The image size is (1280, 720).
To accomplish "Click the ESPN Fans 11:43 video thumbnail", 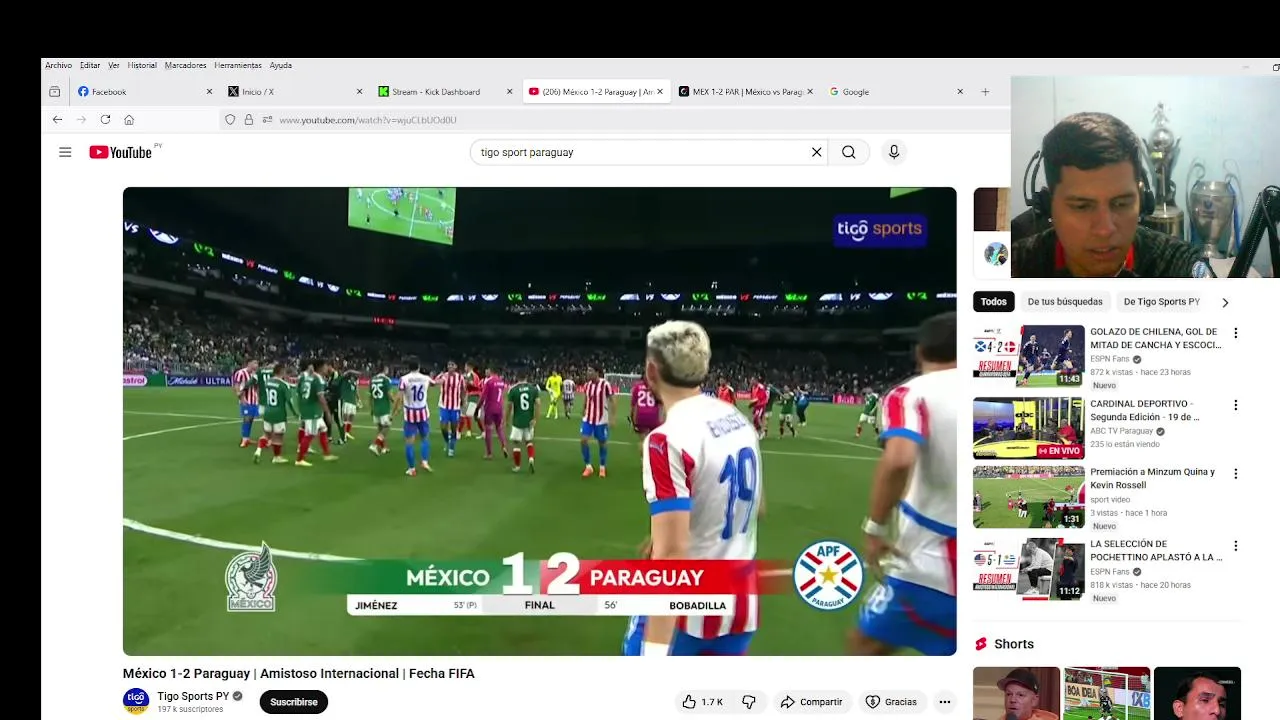I will click(1028, 356).
